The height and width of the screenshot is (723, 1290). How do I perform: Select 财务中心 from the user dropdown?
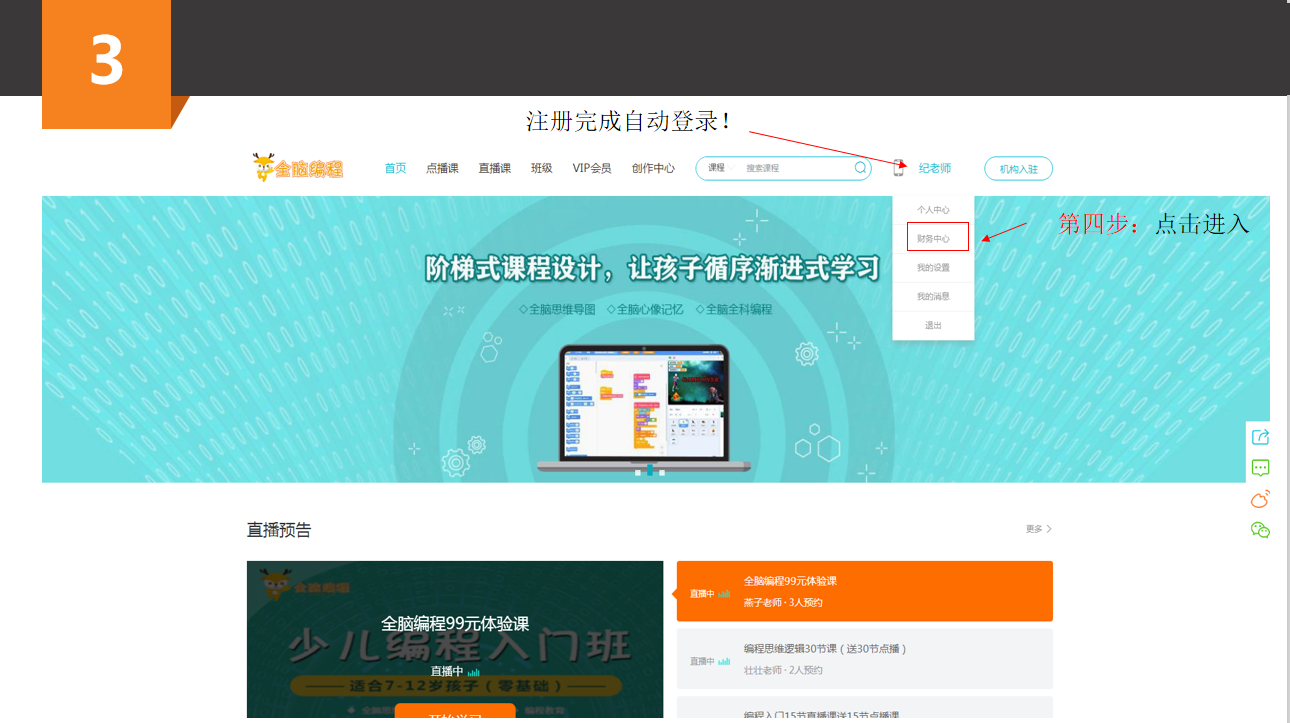933,239
